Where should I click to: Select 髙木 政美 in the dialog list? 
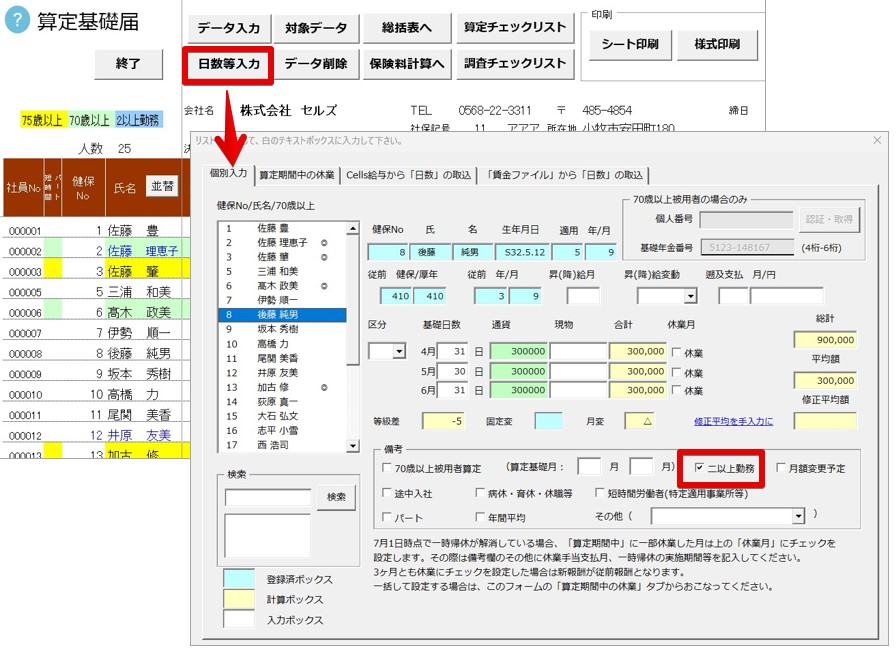pyautogui.click(x=282, y=286)
